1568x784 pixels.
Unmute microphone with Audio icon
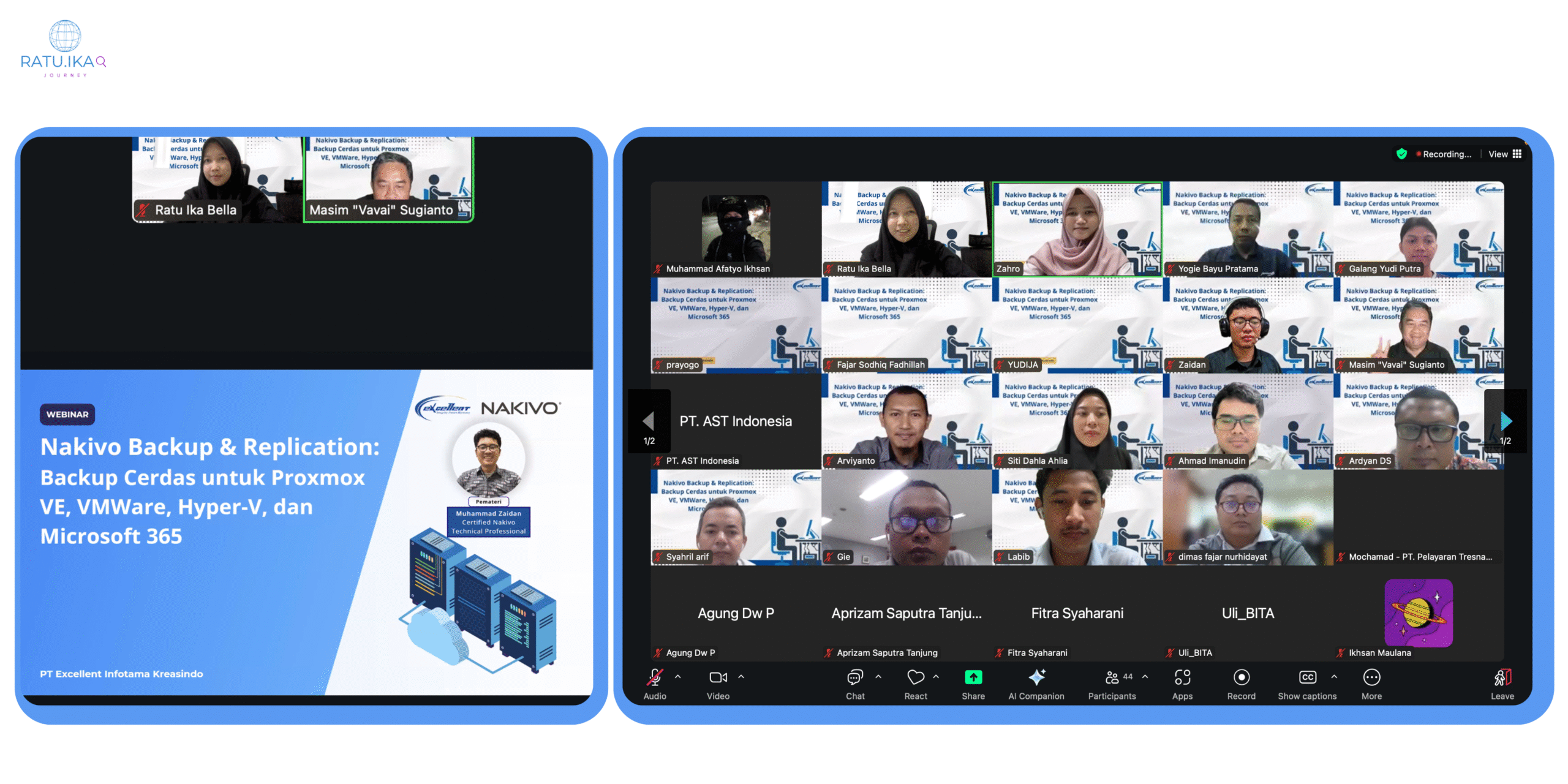654,677
